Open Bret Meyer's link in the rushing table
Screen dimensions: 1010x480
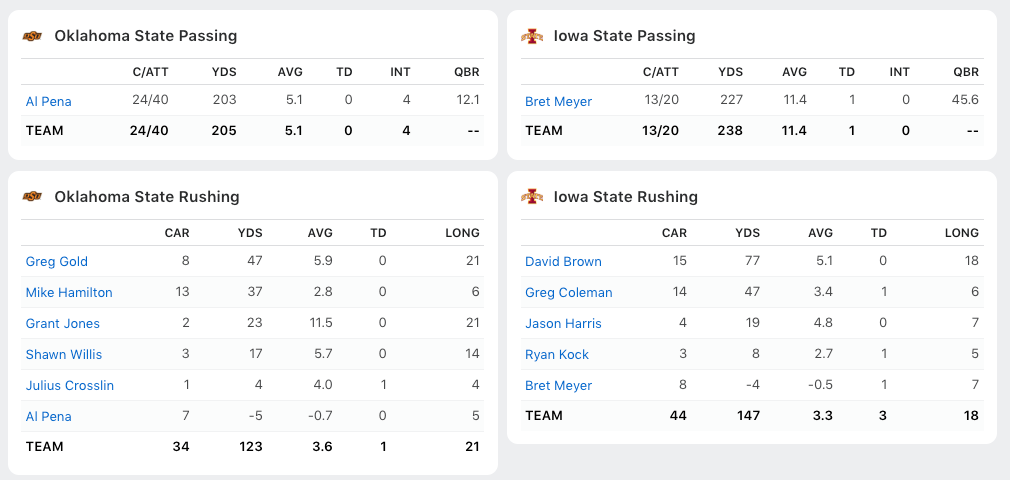coord(558,386)
